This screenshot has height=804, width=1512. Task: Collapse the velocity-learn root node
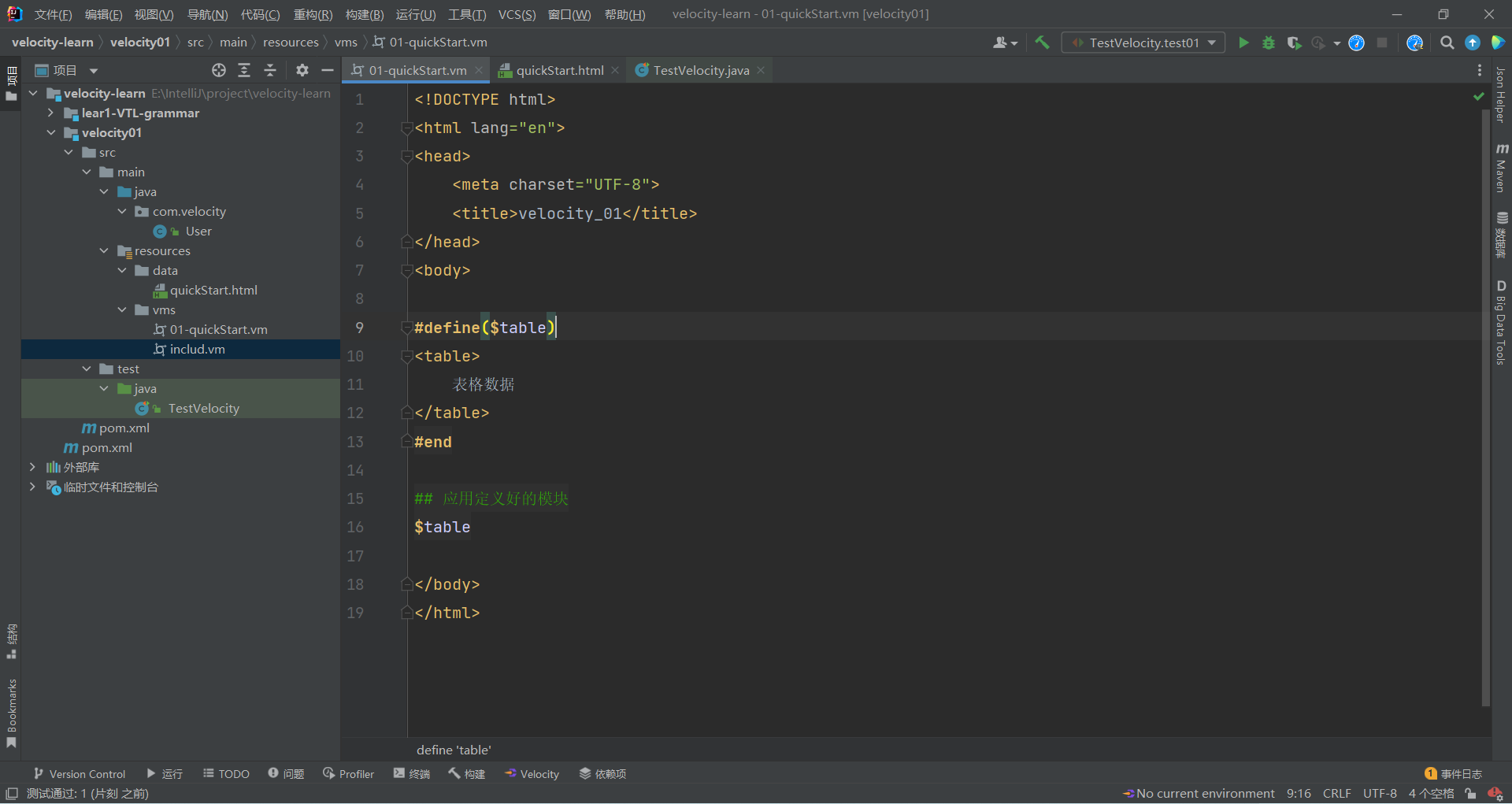point(33,93)
